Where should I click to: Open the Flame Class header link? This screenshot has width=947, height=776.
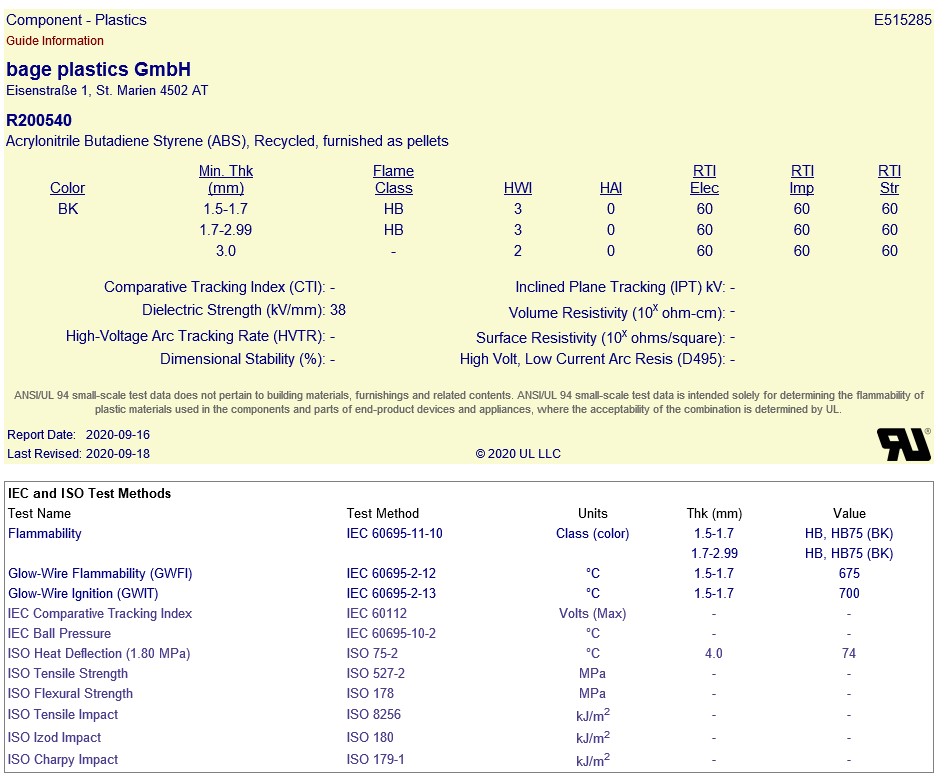coord(393,179)
